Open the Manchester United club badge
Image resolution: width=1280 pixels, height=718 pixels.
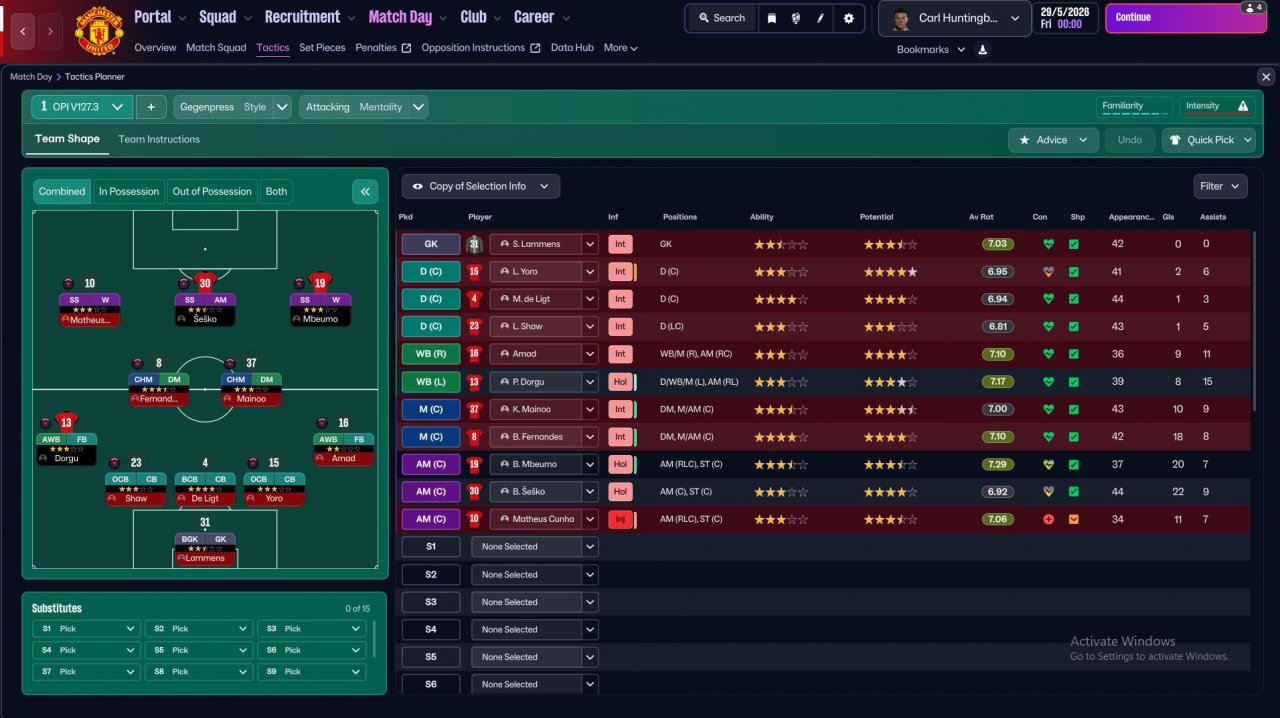click(x=98, y=32)
